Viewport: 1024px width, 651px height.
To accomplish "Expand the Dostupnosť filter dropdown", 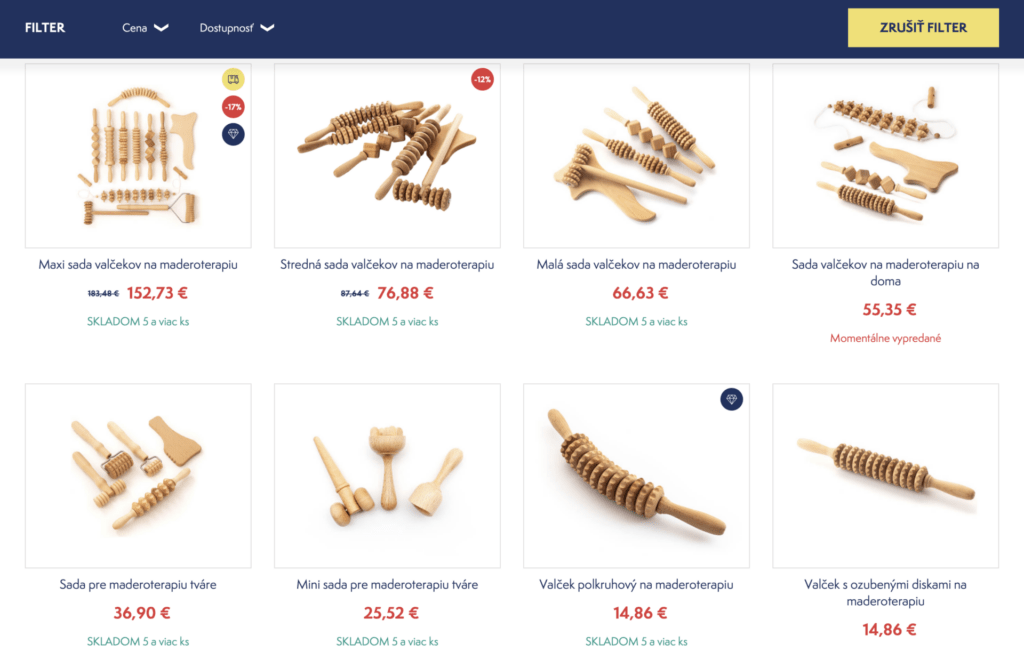I will [x=236, y=28].
